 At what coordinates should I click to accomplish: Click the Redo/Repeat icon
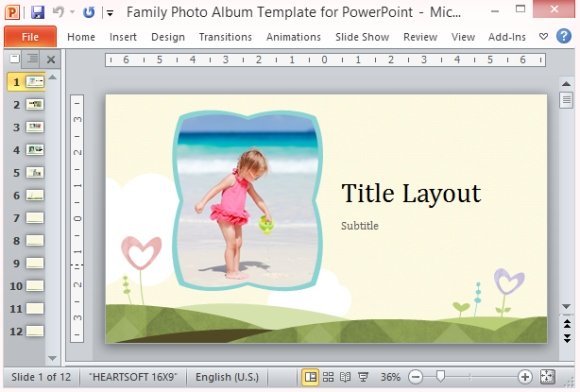click(88, 12)
